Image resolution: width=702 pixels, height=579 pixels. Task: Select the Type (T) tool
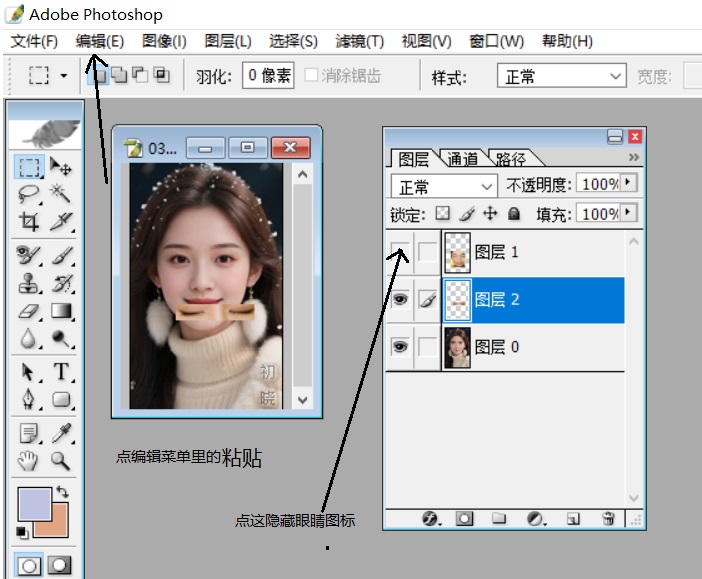tap(61, 372)
